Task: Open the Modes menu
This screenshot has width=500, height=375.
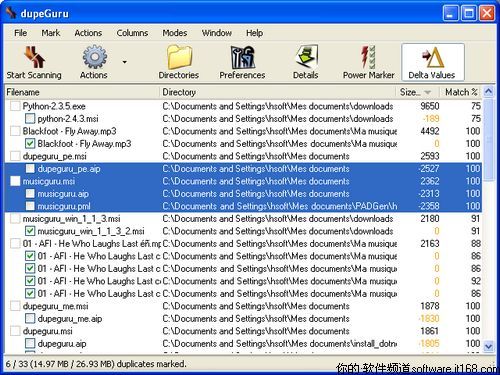Action: click(175, 33)
